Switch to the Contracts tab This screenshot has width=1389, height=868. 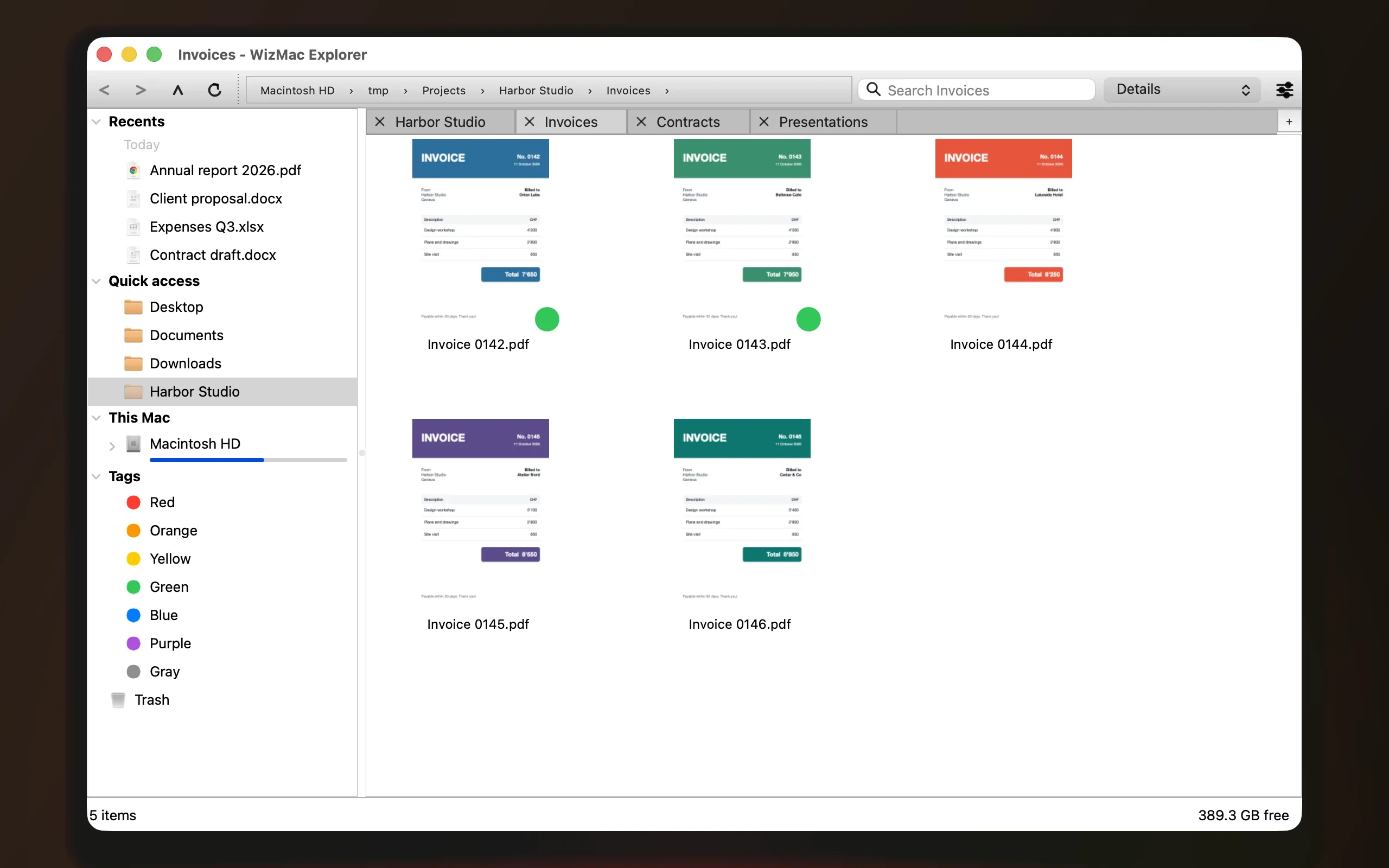tap(687, 122)
